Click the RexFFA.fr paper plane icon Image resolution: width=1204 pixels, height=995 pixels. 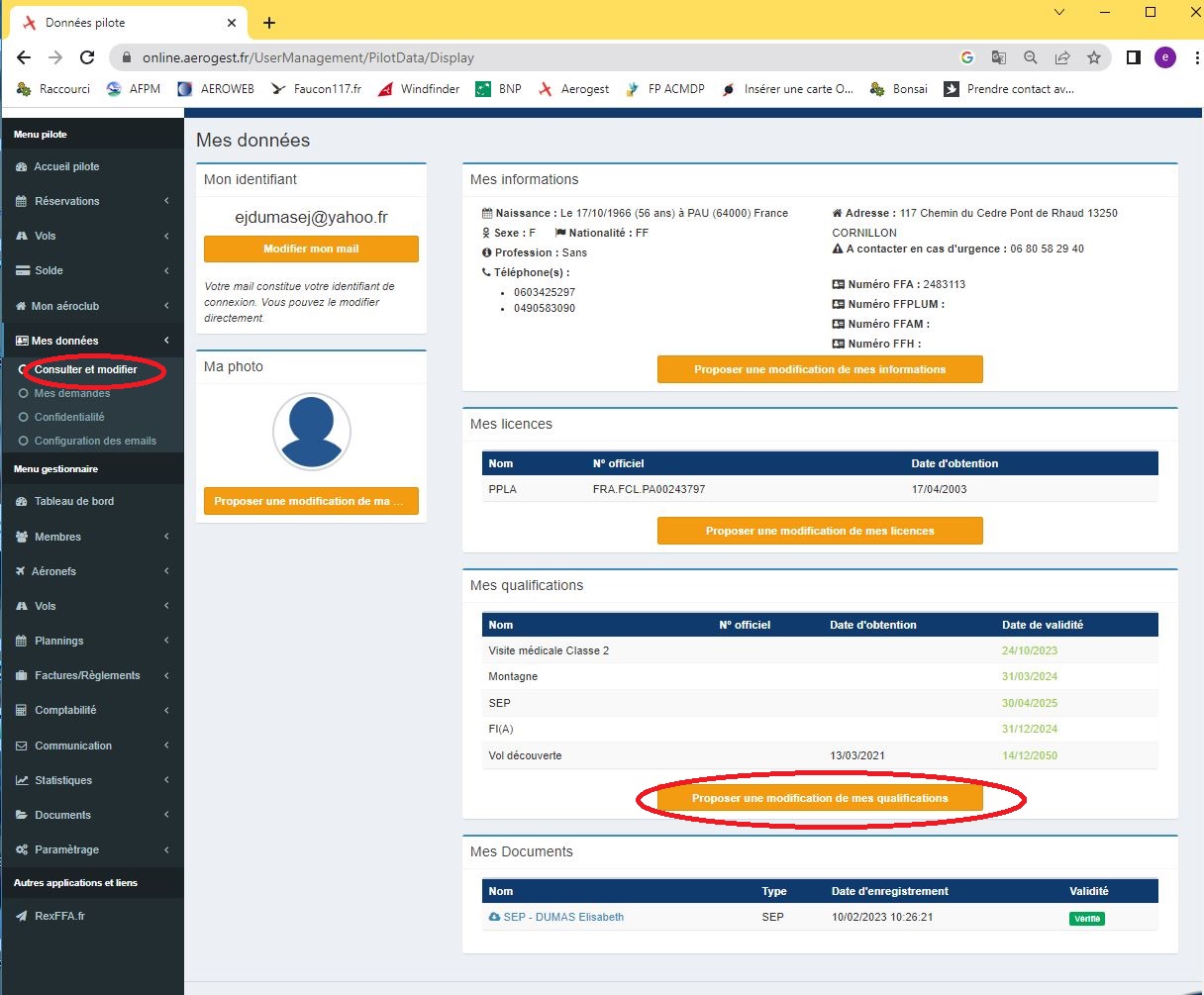point(22,917)
